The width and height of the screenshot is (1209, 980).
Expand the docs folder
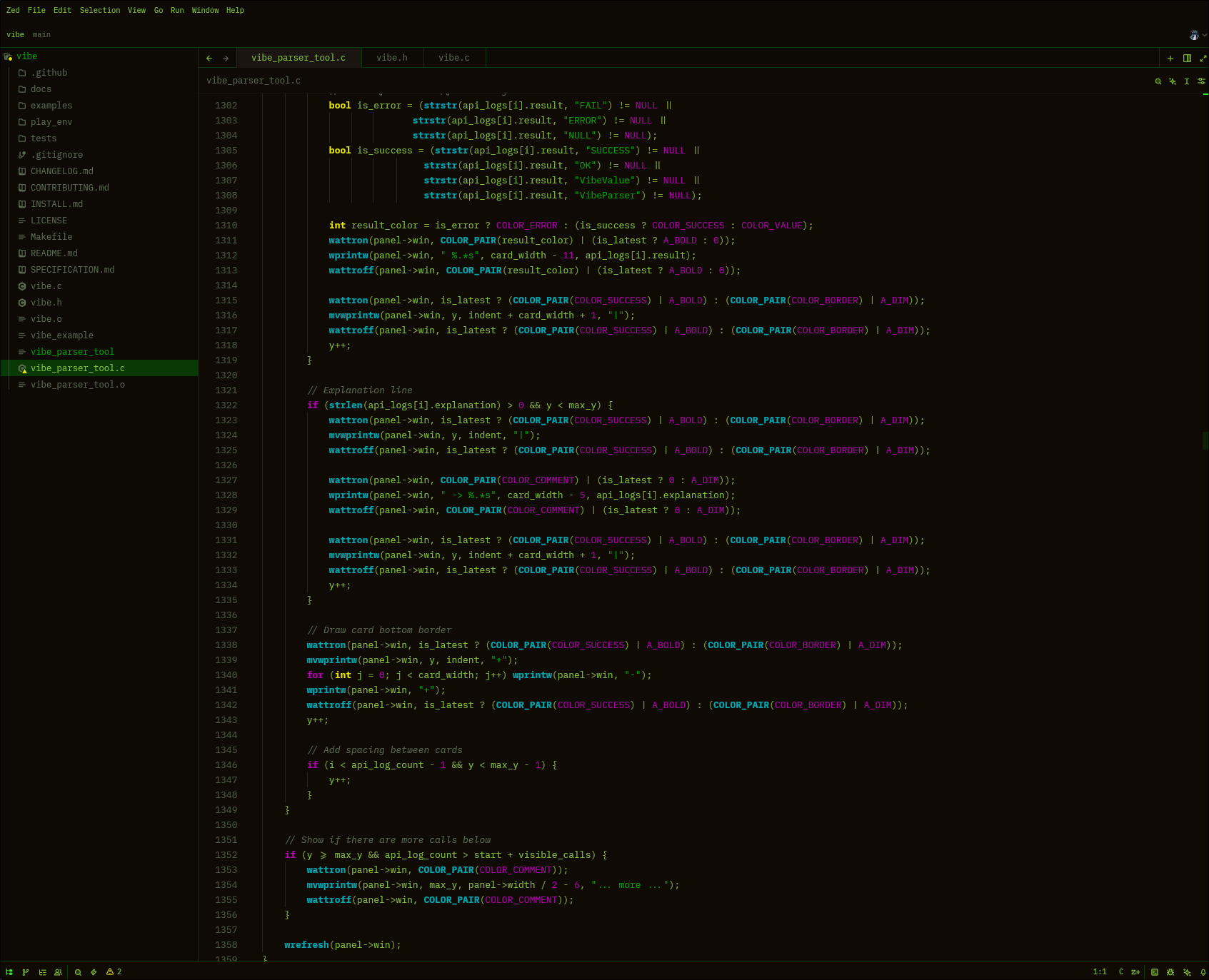coord(99,89)
